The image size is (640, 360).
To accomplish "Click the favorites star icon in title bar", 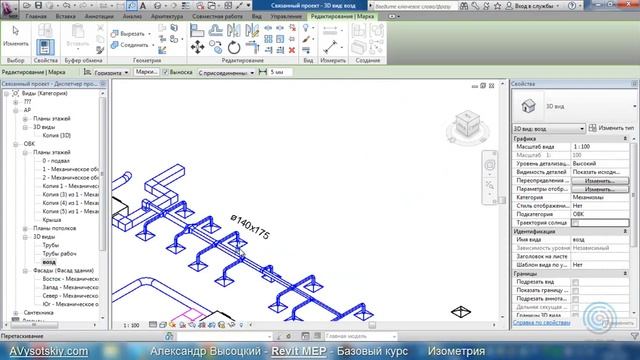I will [x=497, y=6].
